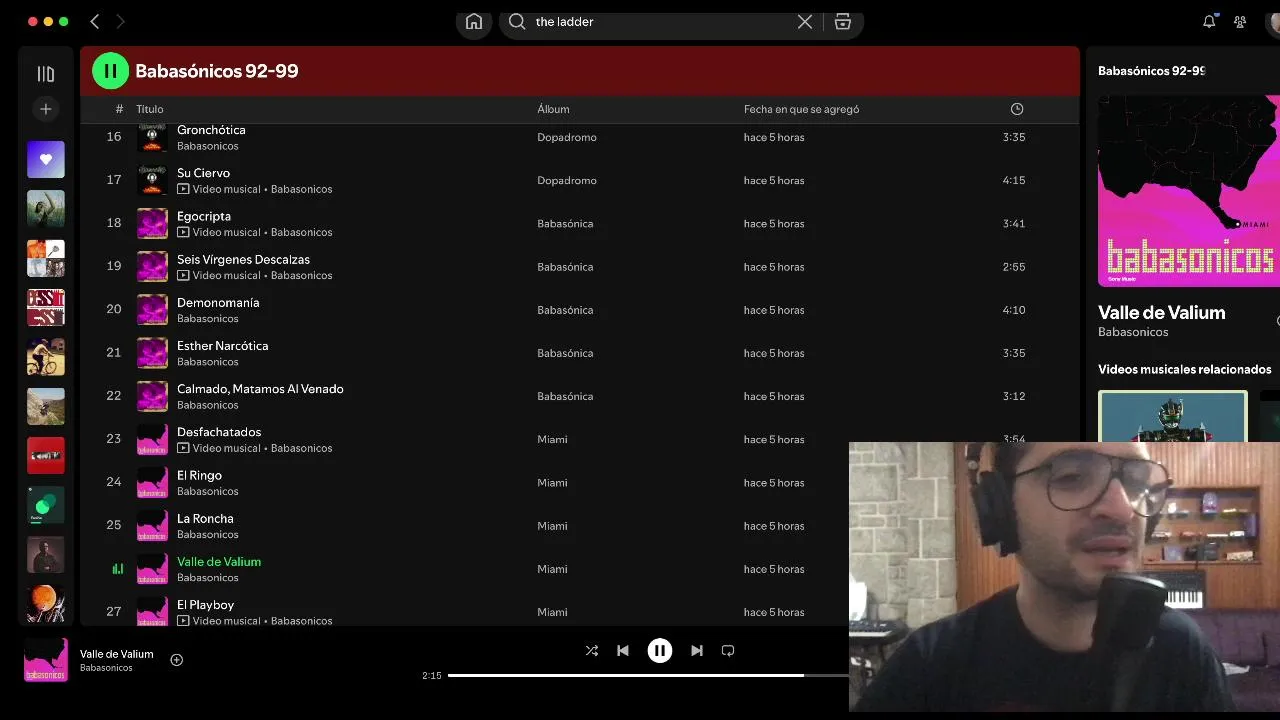Click Babasónicos 92-99 header in right panel
Viewport: 1280px width, 720px height.
click(x=1151, y=71)
